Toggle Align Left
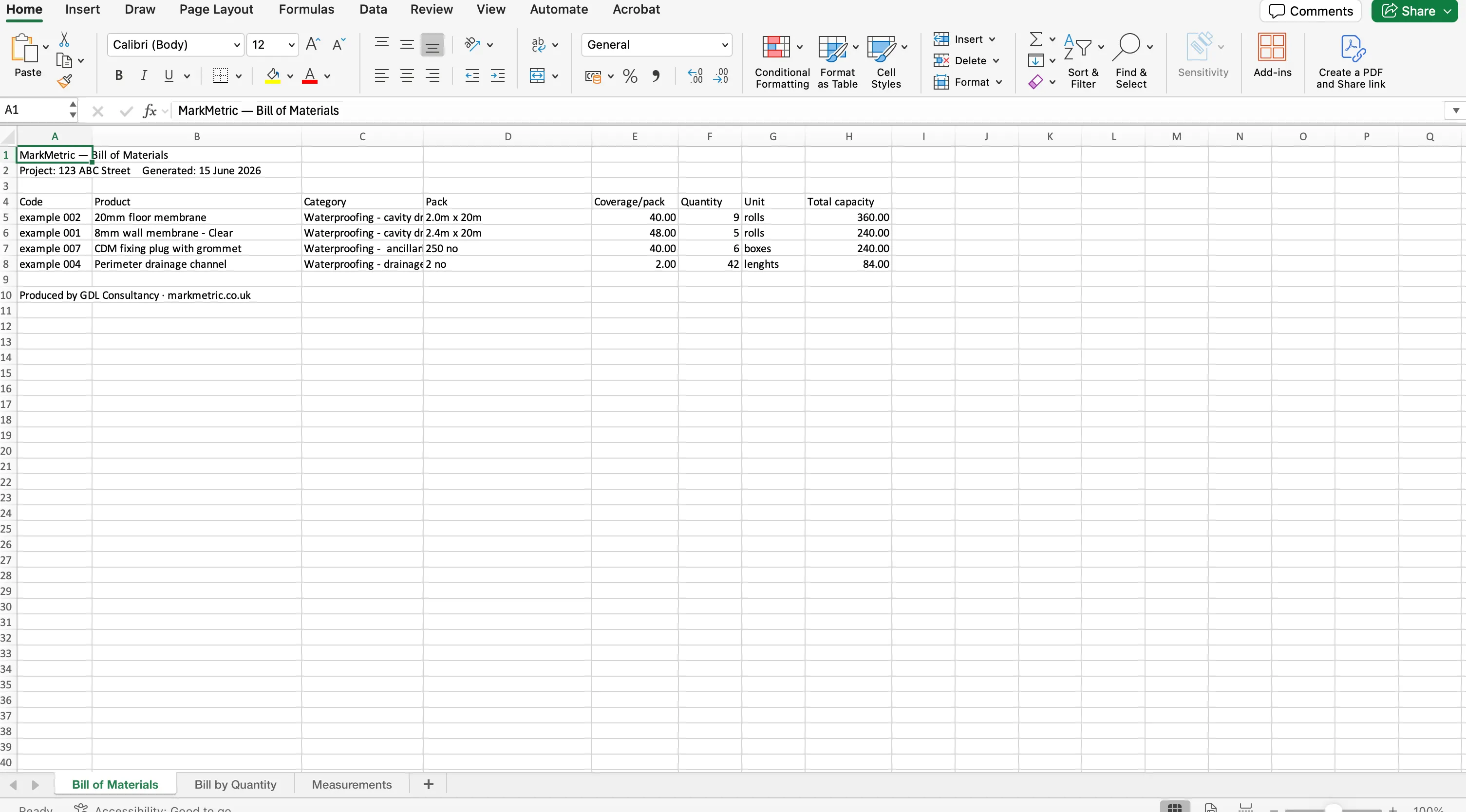Screen dimensions: 1466x812 point(381,75)
